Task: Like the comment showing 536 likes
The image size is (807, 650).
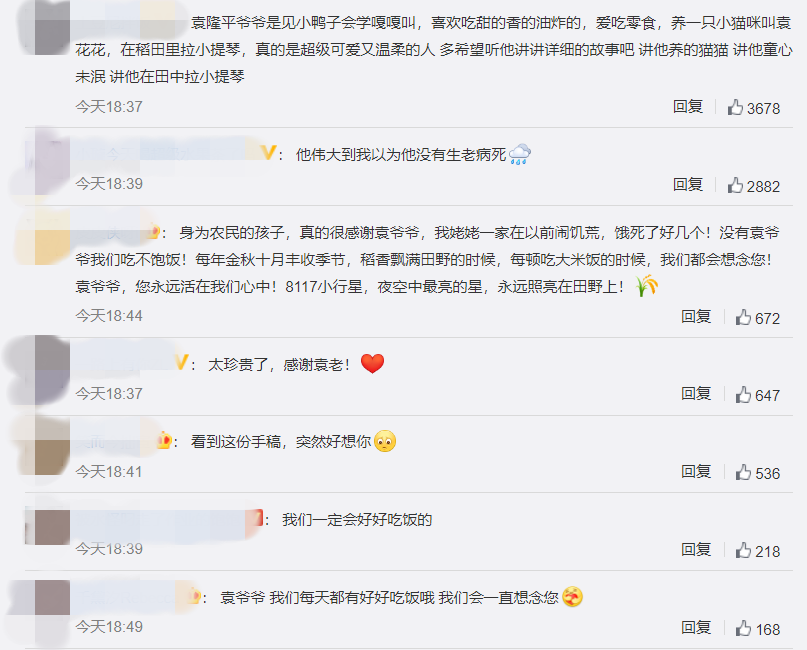Action: tap(743, 472)
